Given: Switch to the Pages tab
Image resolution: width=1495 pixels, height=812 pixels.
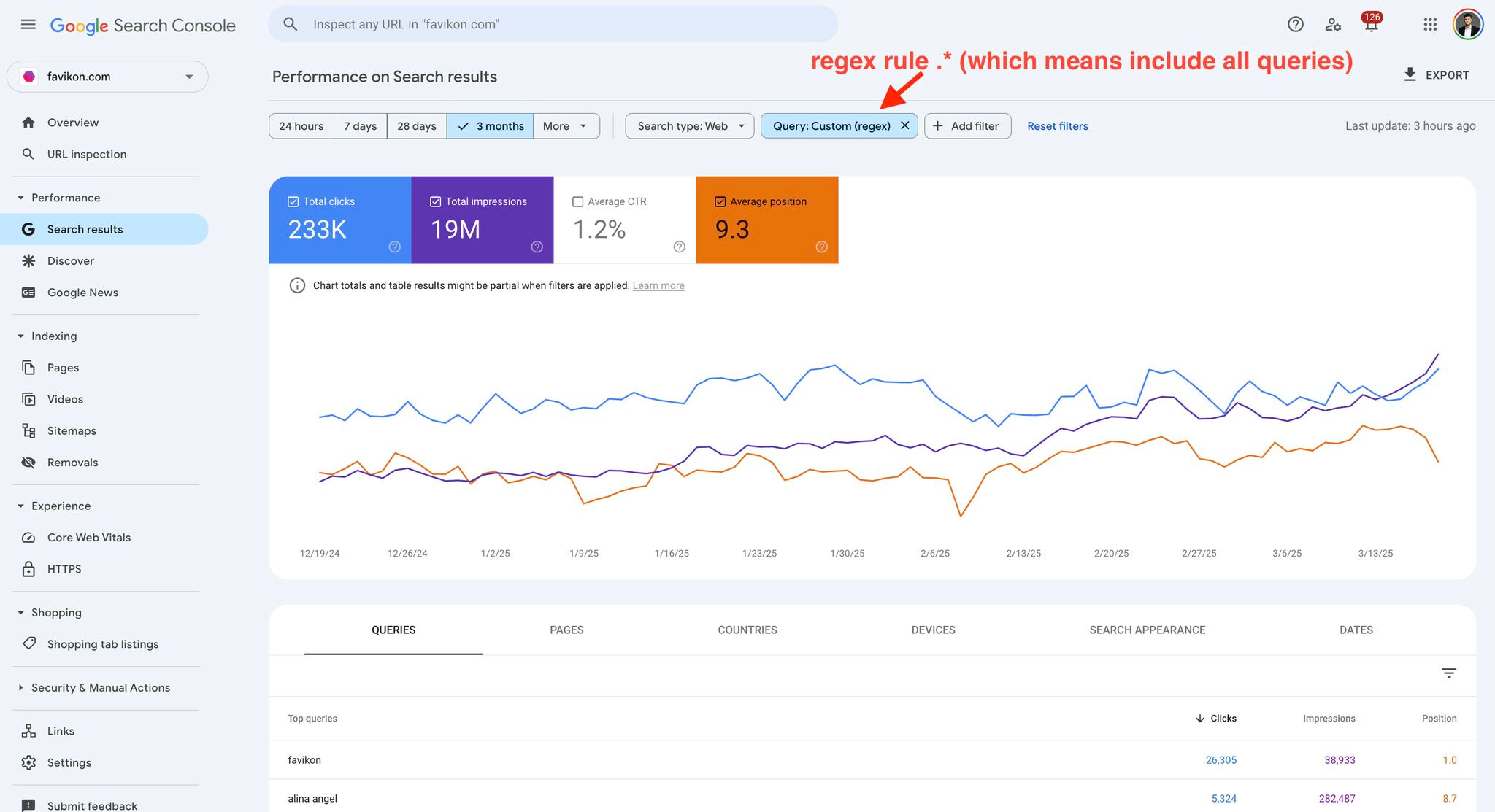Looking at the screenshot, I should tap(566, 630).
